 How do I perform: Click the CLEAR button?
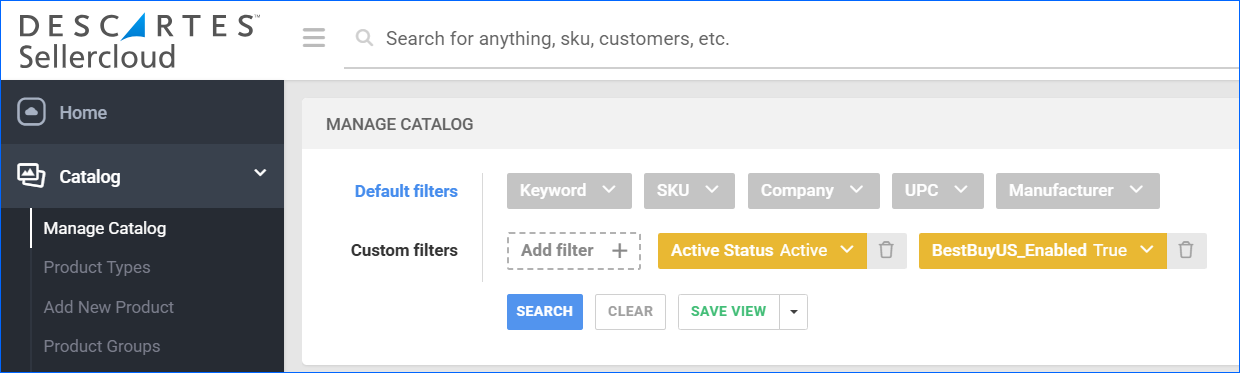(631, 311)
